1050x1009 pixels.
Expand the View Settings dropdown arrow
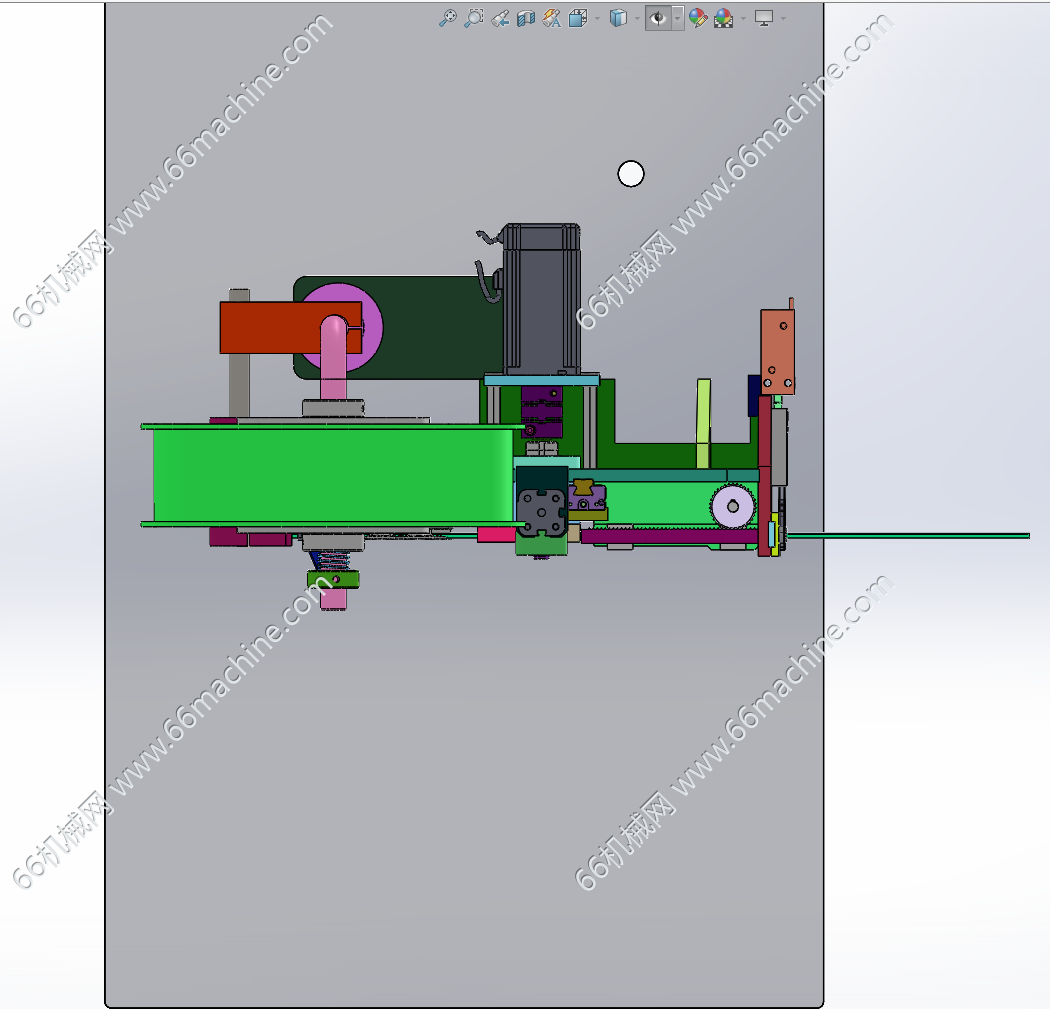pos(783,19)
